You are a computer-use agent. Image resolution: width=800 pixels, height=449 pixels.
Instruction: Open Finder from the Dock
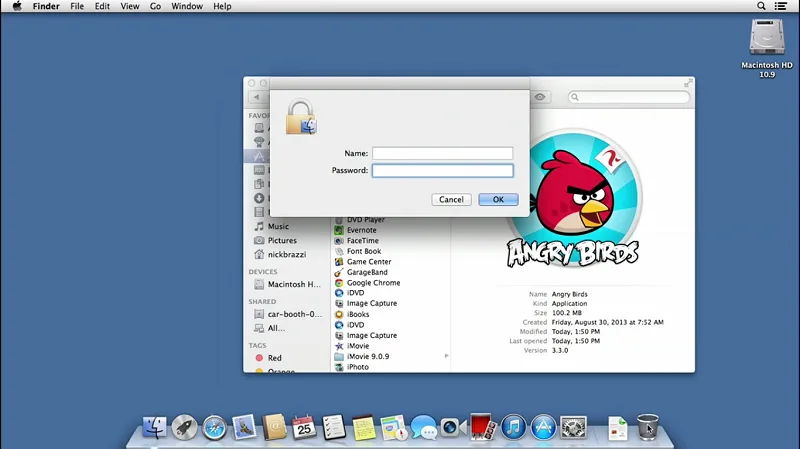coord(154,428)
